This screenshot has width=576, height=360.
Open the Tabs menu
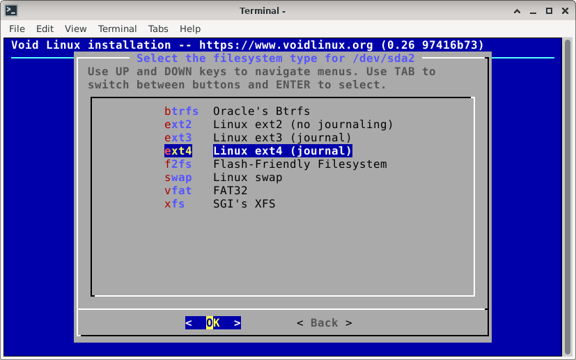pos(158,29)
